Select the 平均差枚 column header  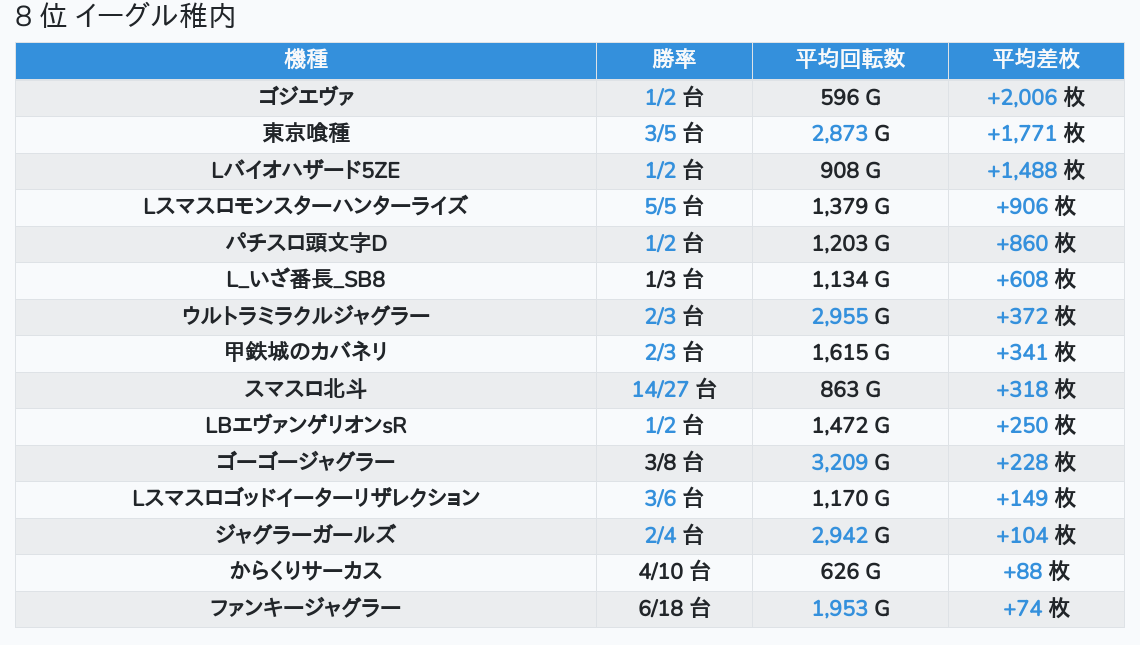pos(1036,60)
